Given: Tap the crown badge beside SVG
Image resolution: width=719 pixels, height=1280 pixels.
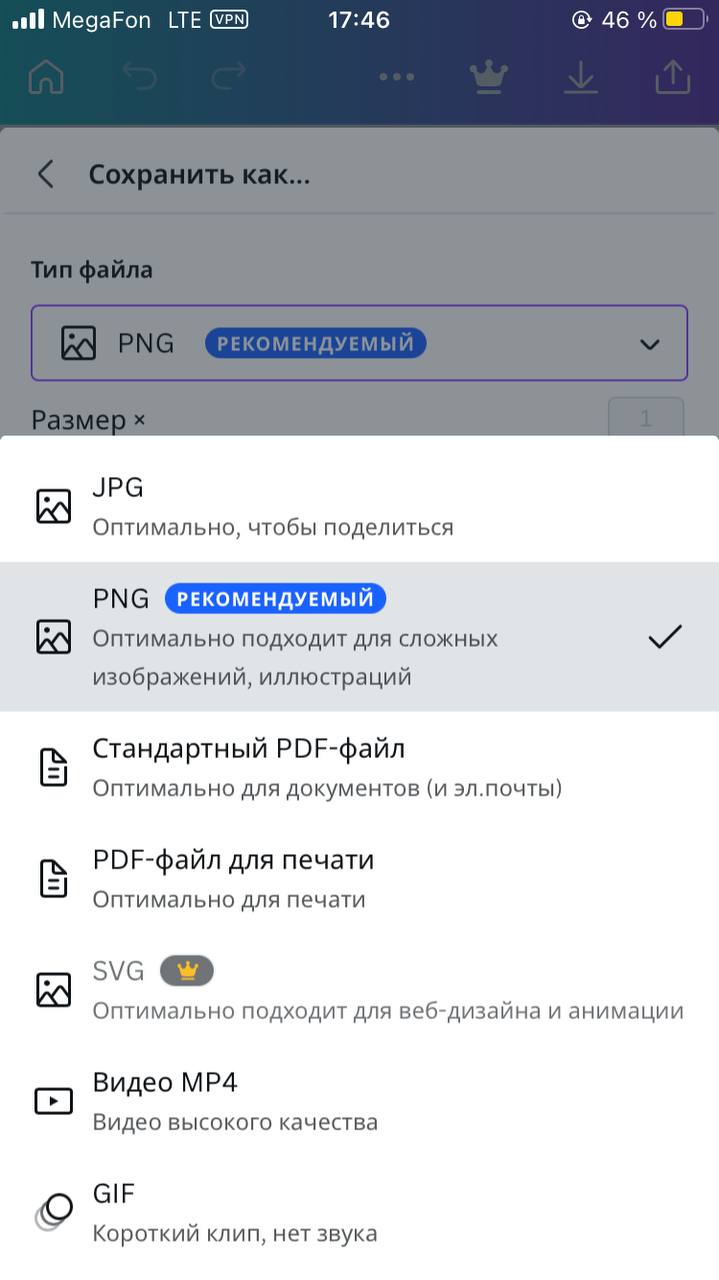Looking at the screenshot, I should [x=187, y=970].
